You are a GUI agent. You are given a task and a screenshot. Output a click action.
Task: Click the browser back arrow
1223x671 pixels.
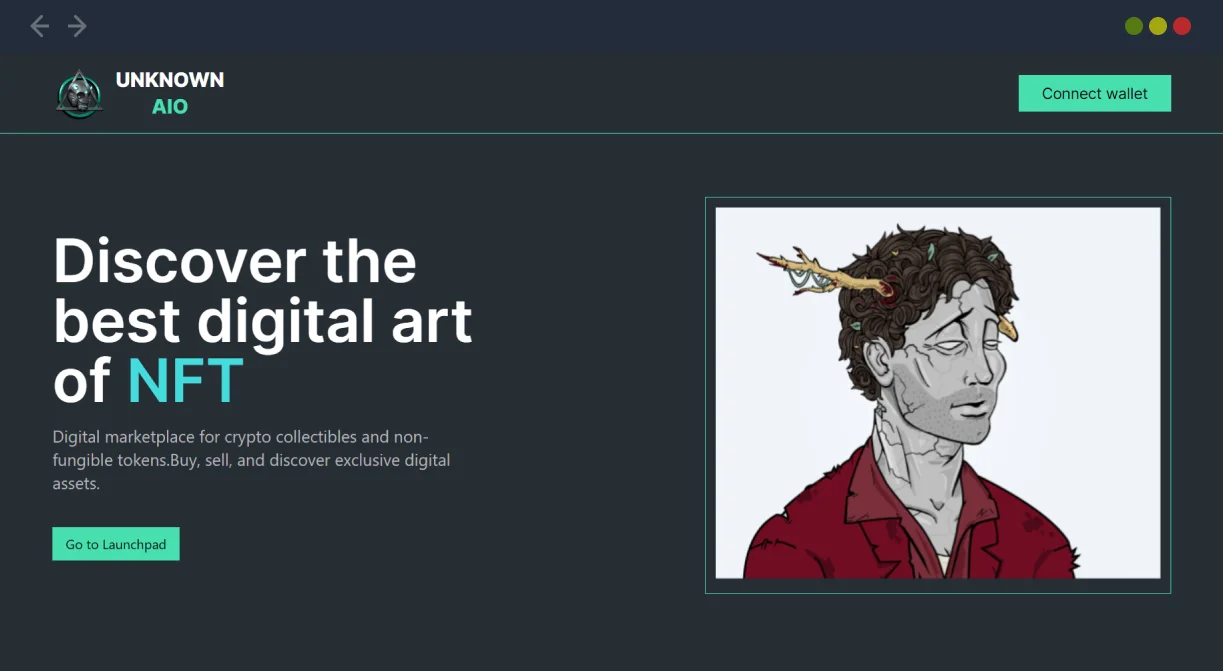[39, 26]
